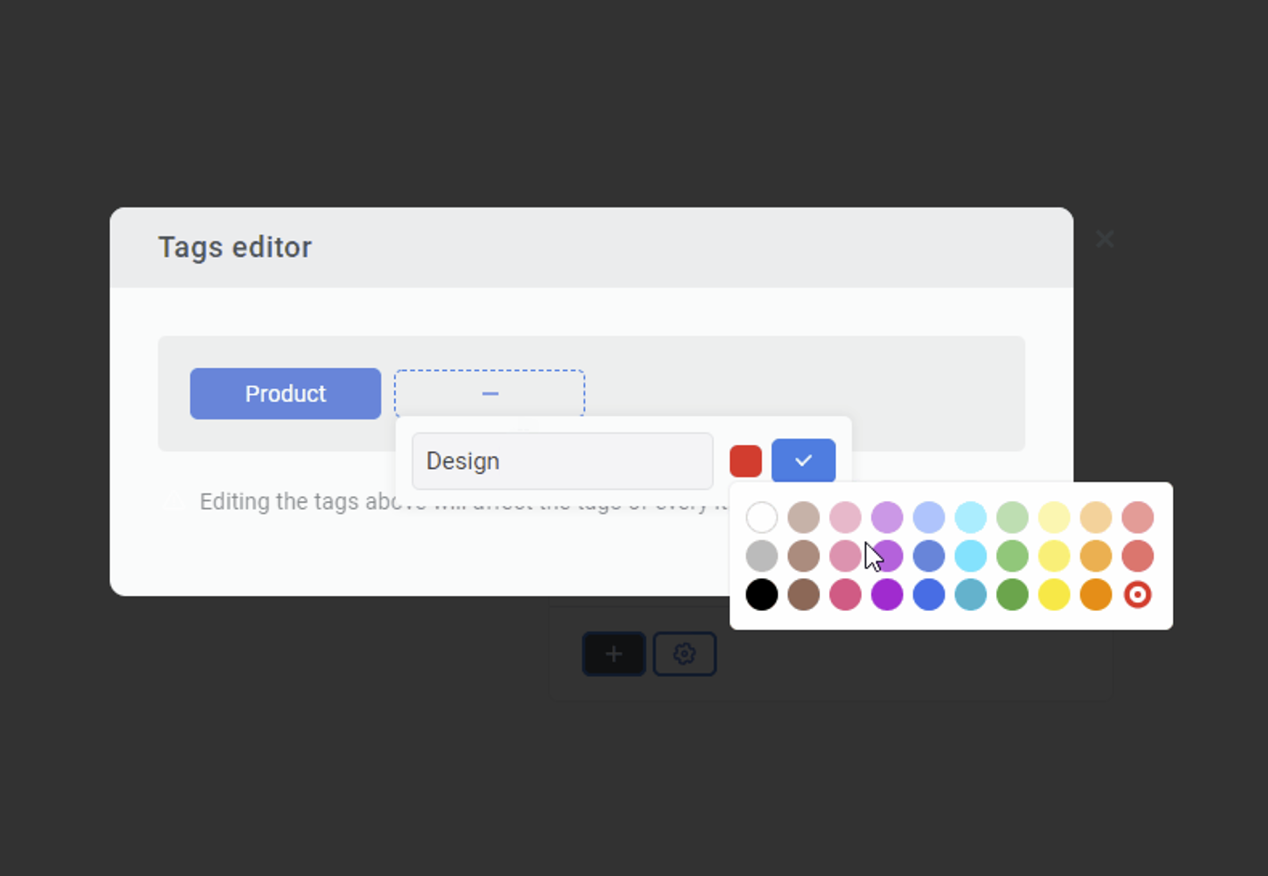Select the lightest pink swatch

(845, 517)
